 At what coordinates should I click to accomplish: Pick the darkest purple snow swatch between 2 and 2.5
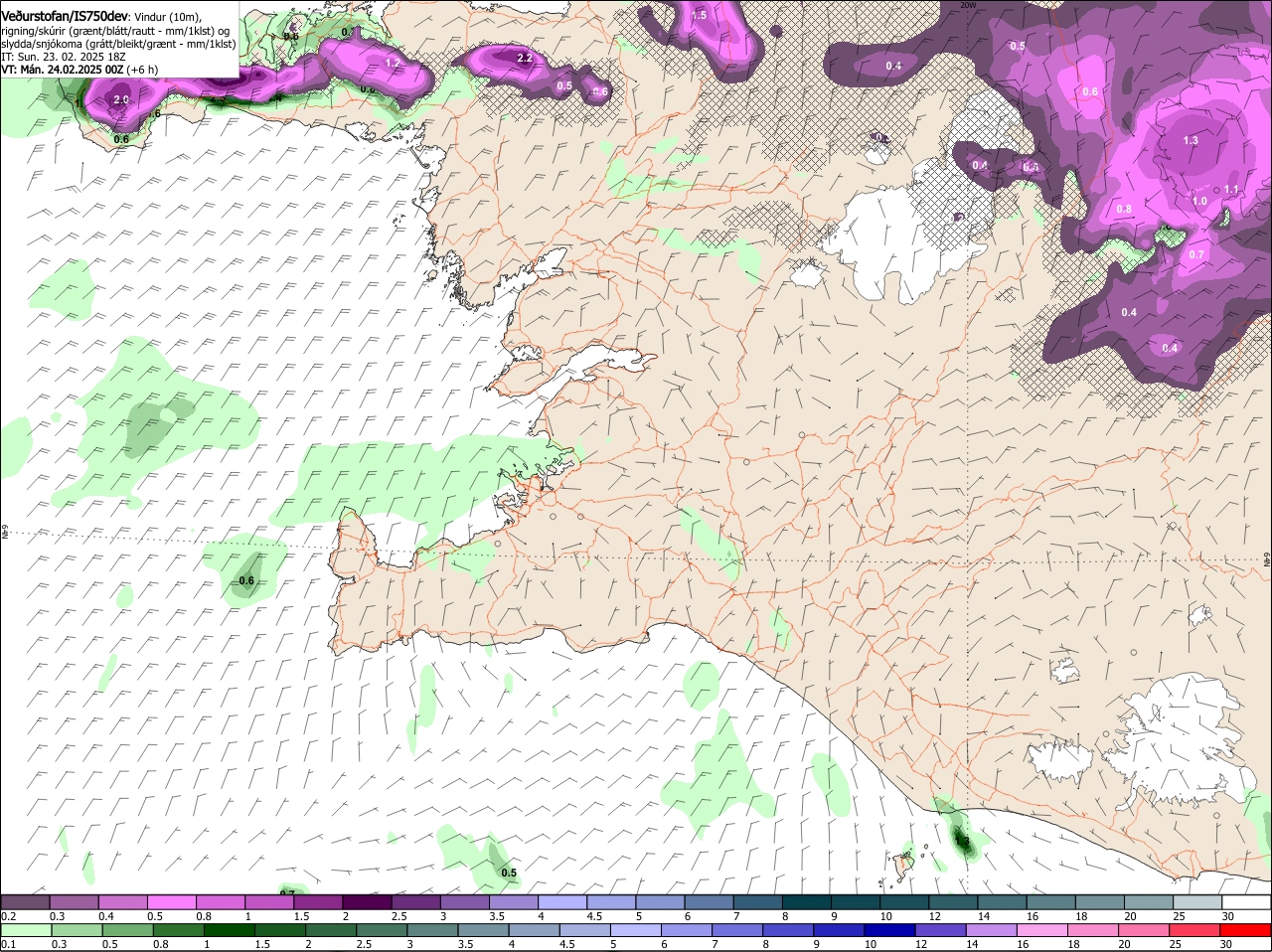click(366, 902)
